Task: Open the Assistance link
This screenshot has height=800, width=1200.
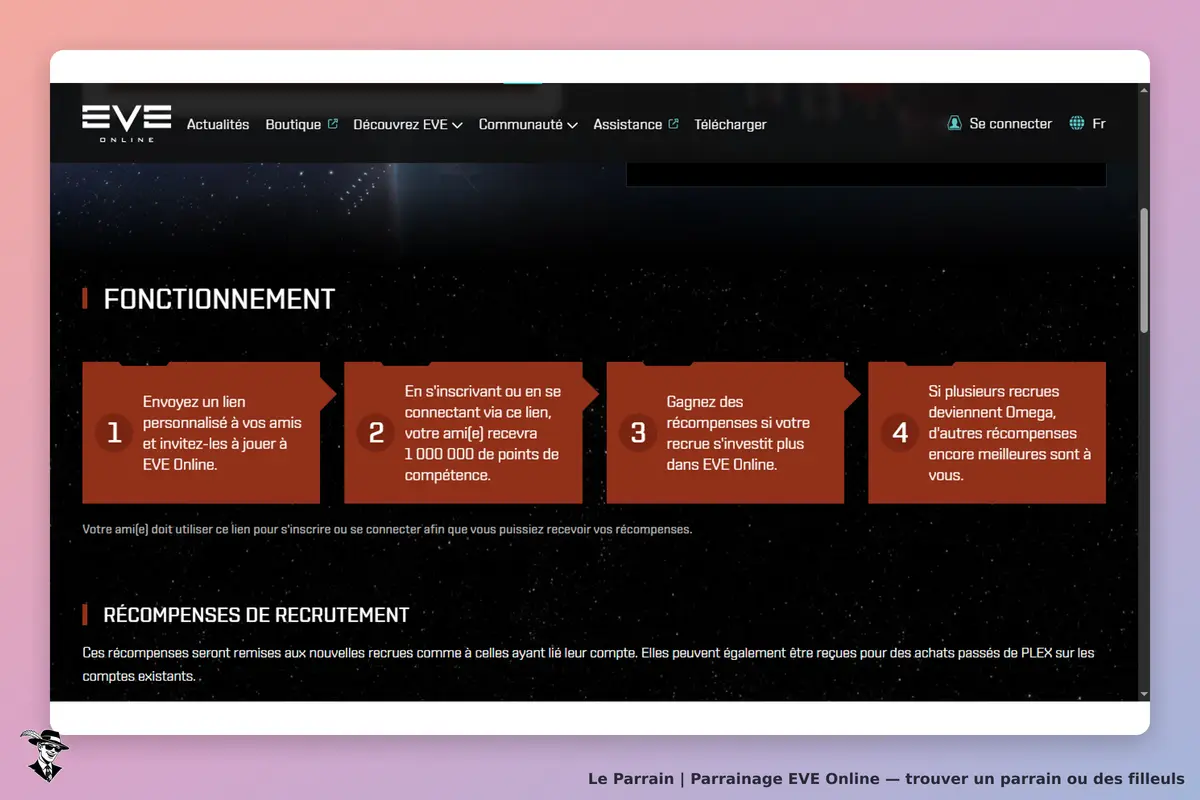Action: [x=636, y=125]
